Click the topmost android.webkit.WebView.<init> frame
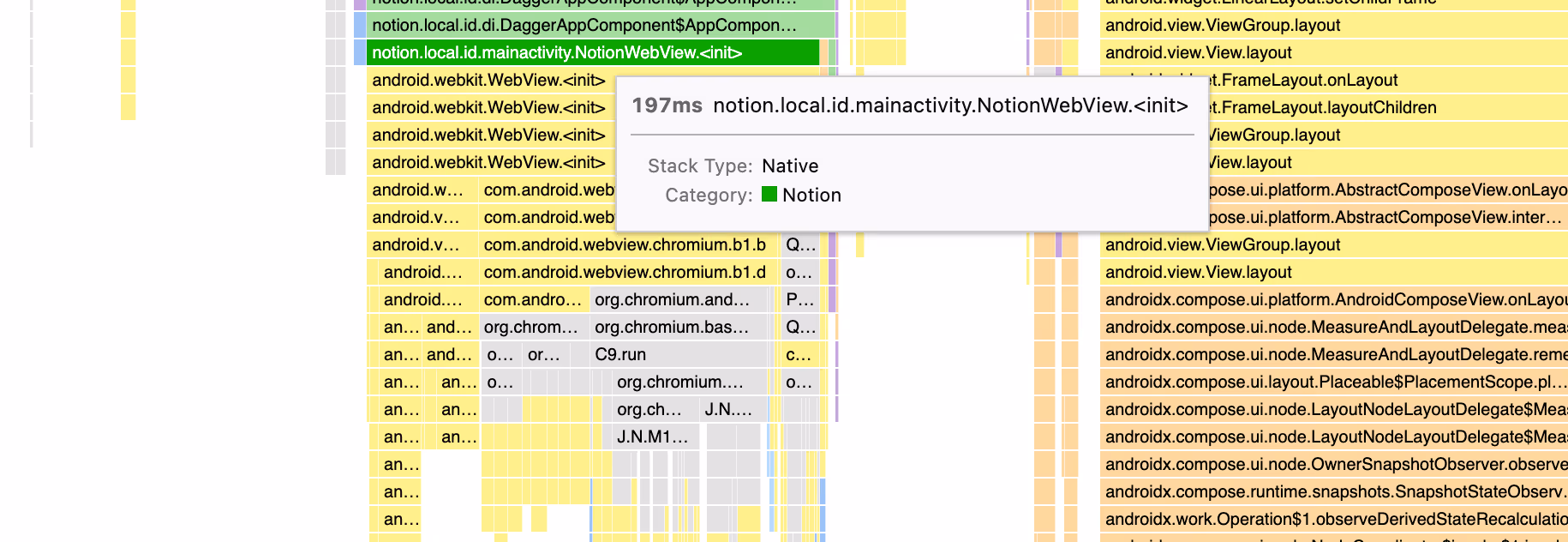The image size is (1568, 542). coord(488,80)
